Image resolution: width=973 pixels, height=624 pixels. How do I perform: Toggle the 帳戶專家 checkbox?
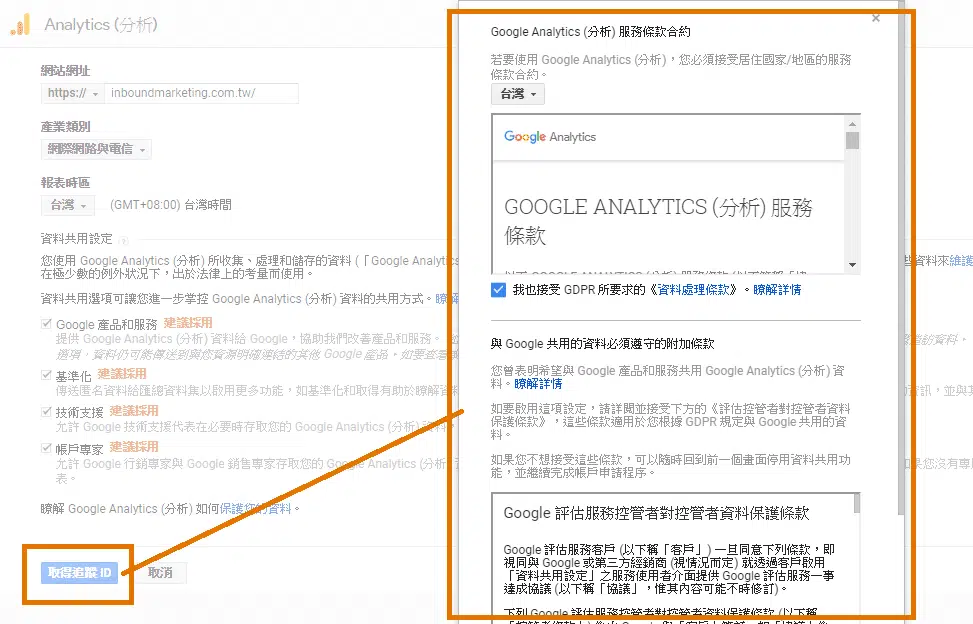[46, 447]
